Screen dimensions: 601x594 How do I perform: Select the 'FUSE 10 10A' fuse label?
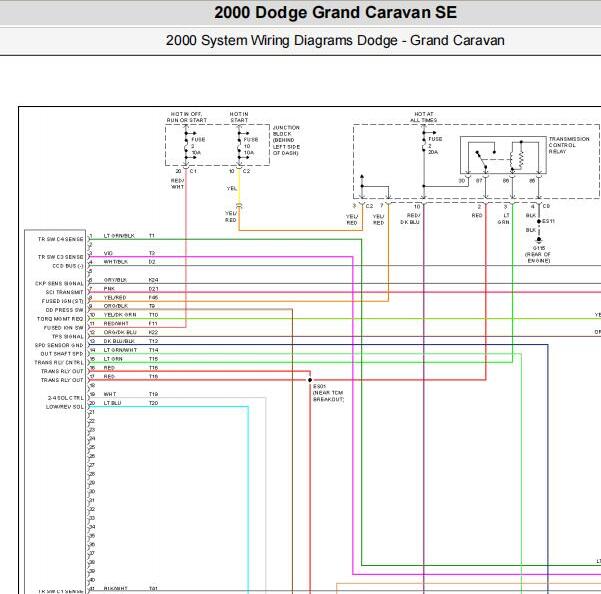coord(251,146)
